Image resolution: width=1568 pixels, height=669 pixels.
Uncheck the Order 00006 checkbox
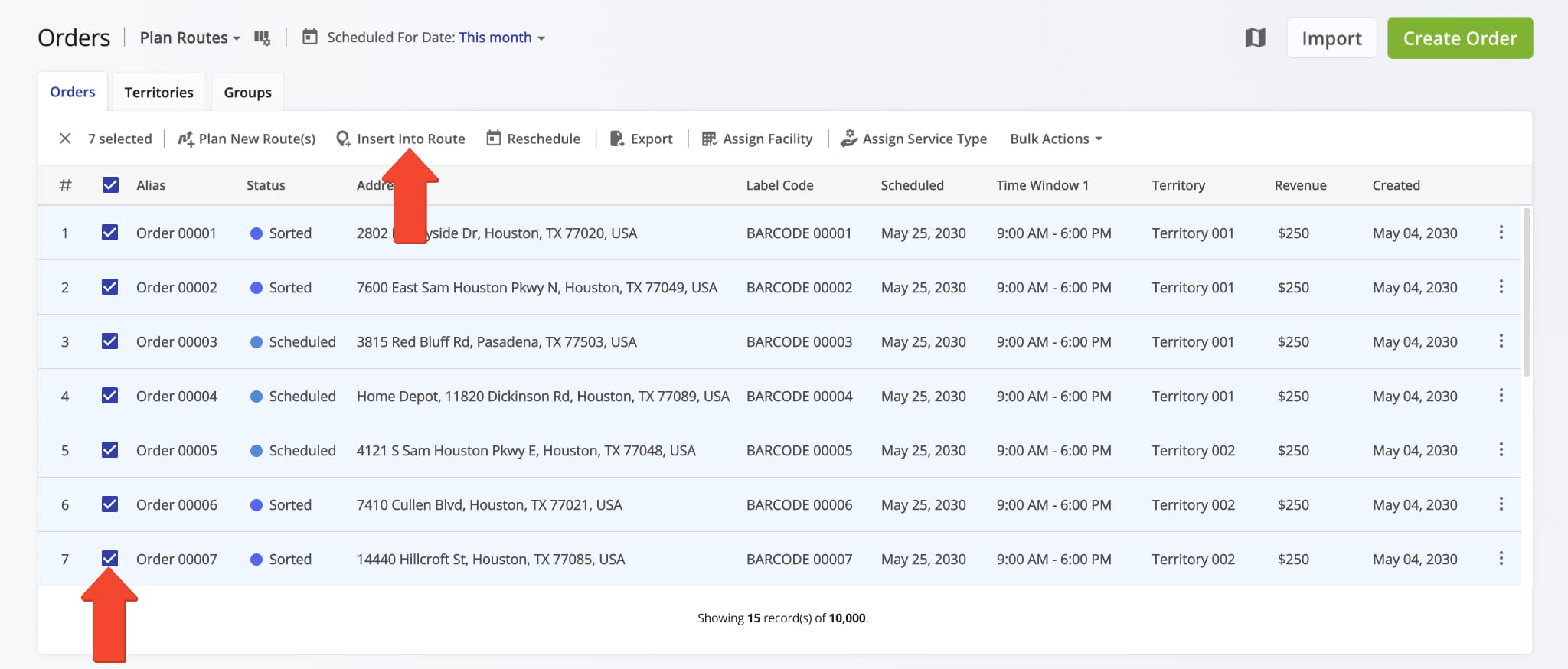click(x=110, y=504)
